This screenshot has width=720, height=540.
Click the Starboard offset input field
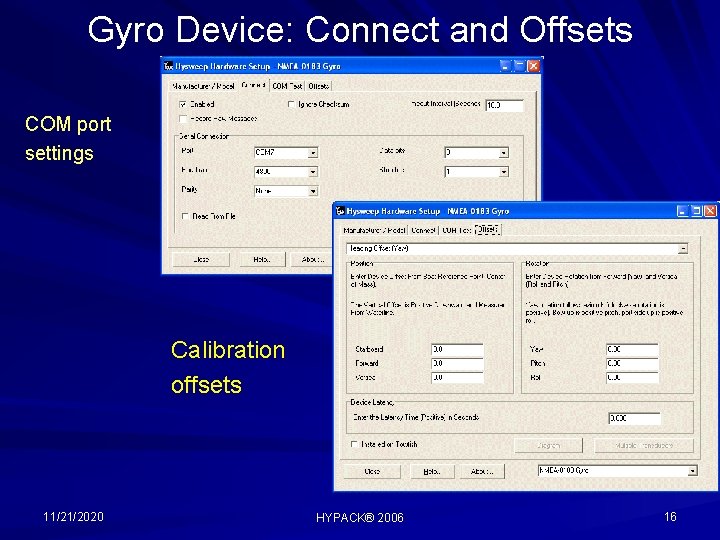pyautogui.click(x=457, y=349)
